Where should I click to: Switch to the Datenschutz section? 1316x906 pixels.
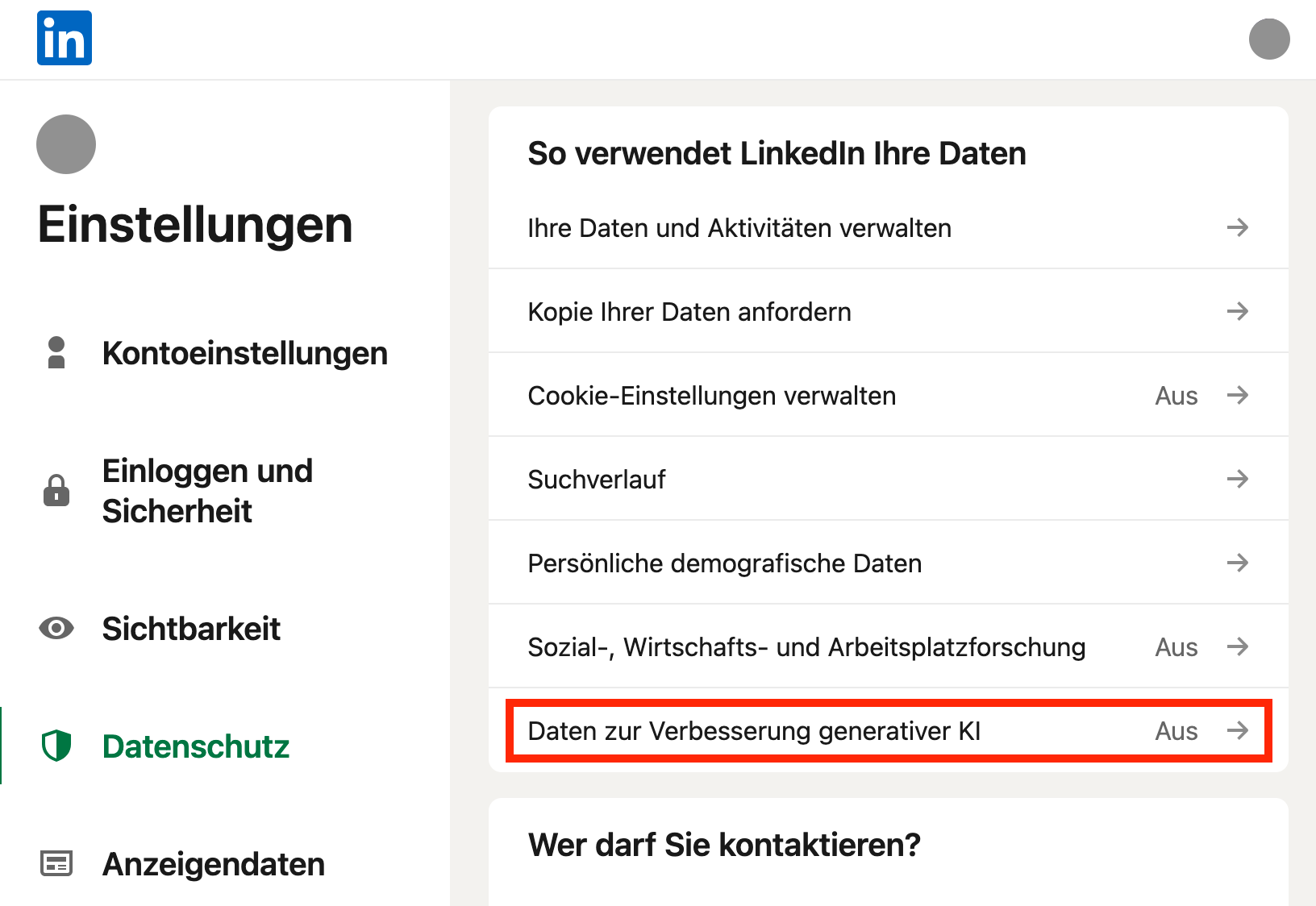click(195, 746)
